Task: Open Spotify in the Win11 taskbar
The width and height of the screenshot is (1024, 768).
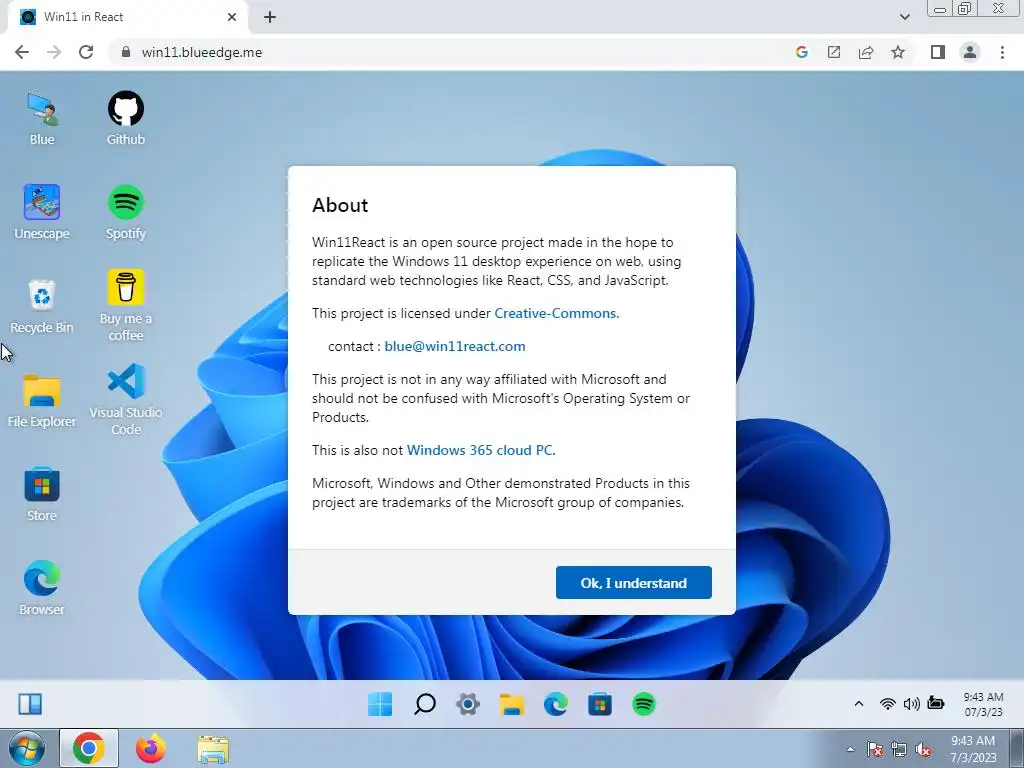Action: tap(644, 704)
